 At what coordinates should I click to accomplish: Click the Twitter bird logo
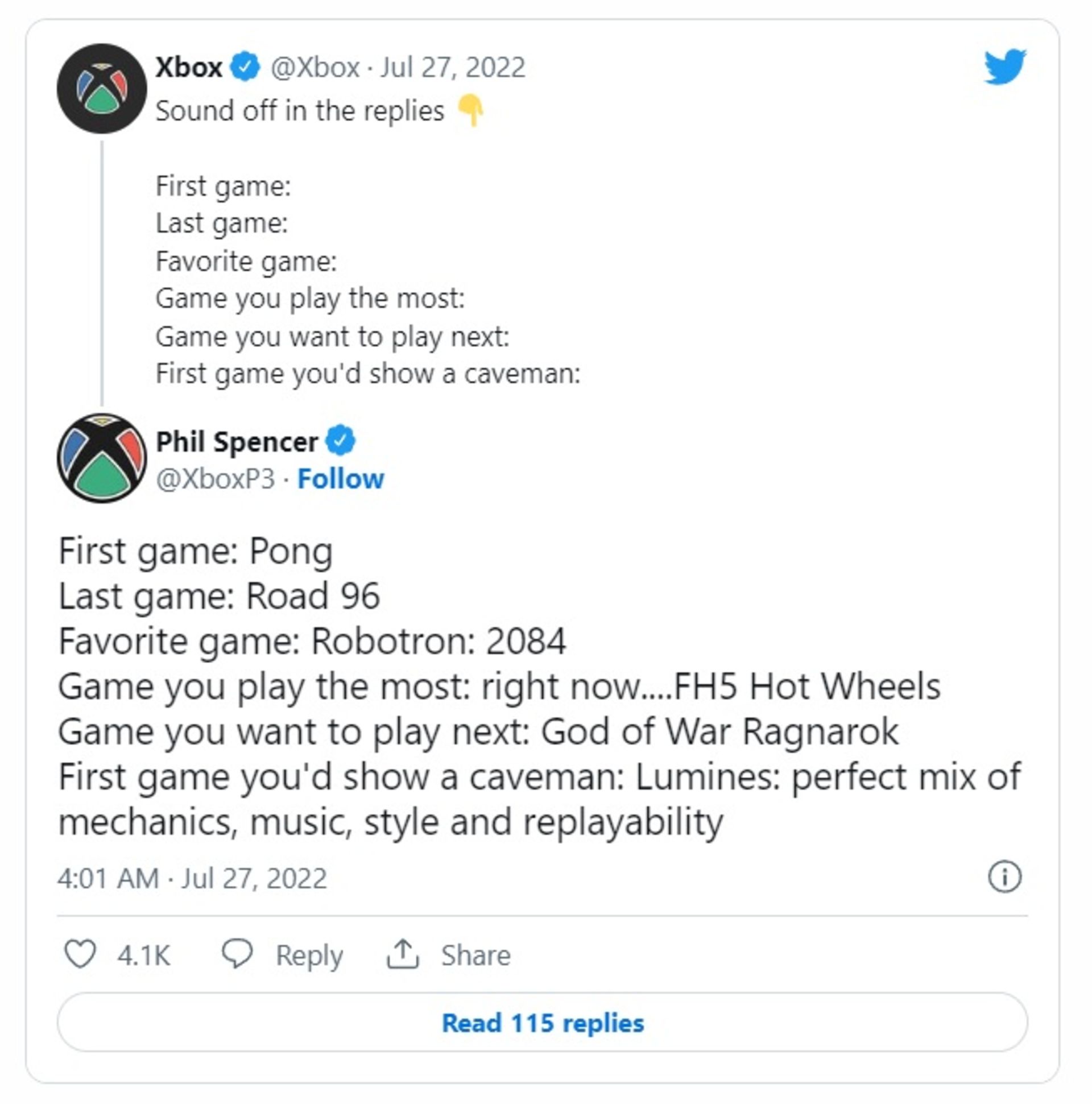tap(1005, 67)
